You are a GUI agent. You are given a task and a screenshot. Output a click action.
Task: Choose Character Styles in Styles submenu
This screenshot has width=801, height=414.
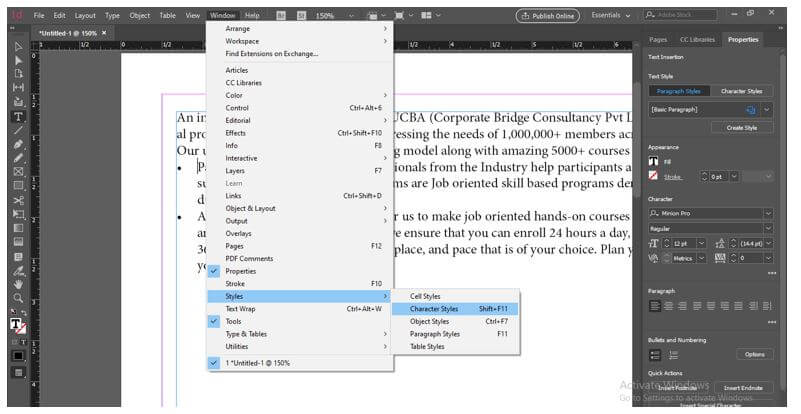[x=455, y=309]
